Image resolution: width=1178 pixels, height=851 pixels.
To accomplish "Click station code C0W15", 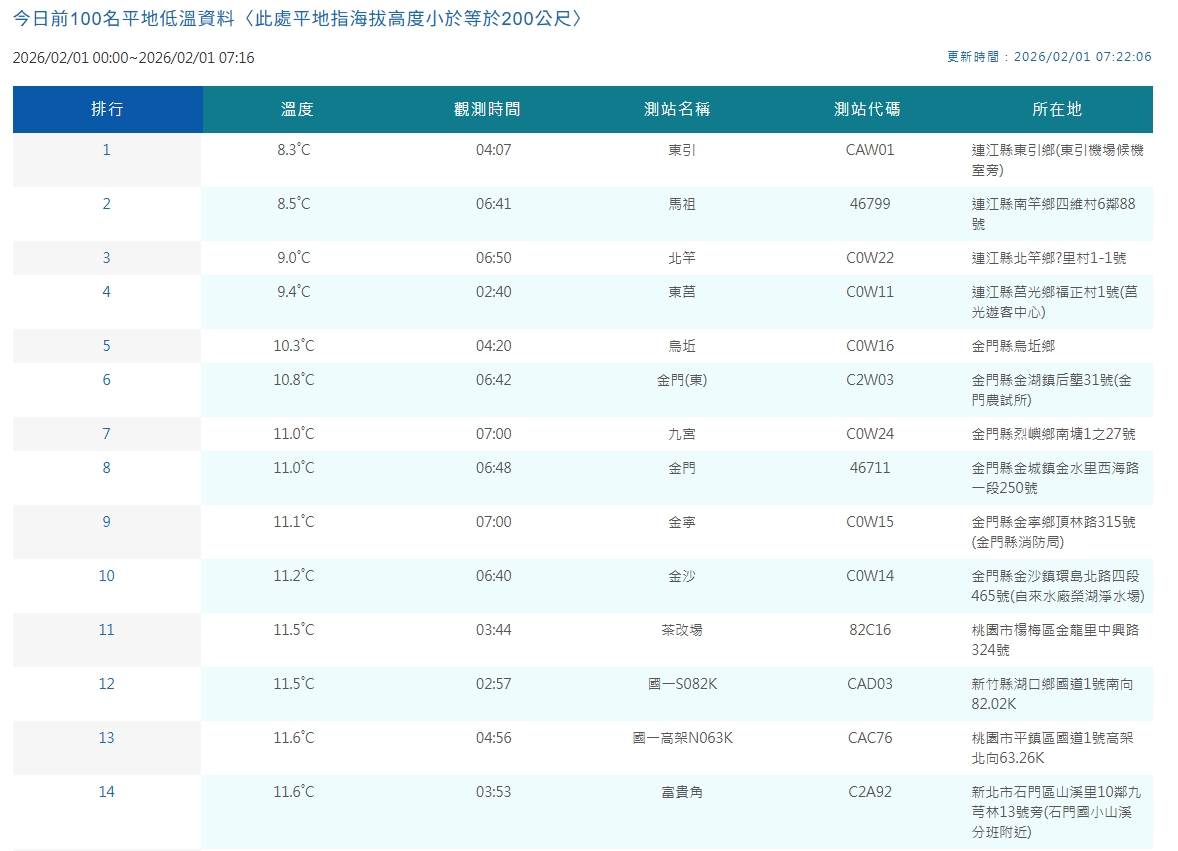I will (870, 522).
